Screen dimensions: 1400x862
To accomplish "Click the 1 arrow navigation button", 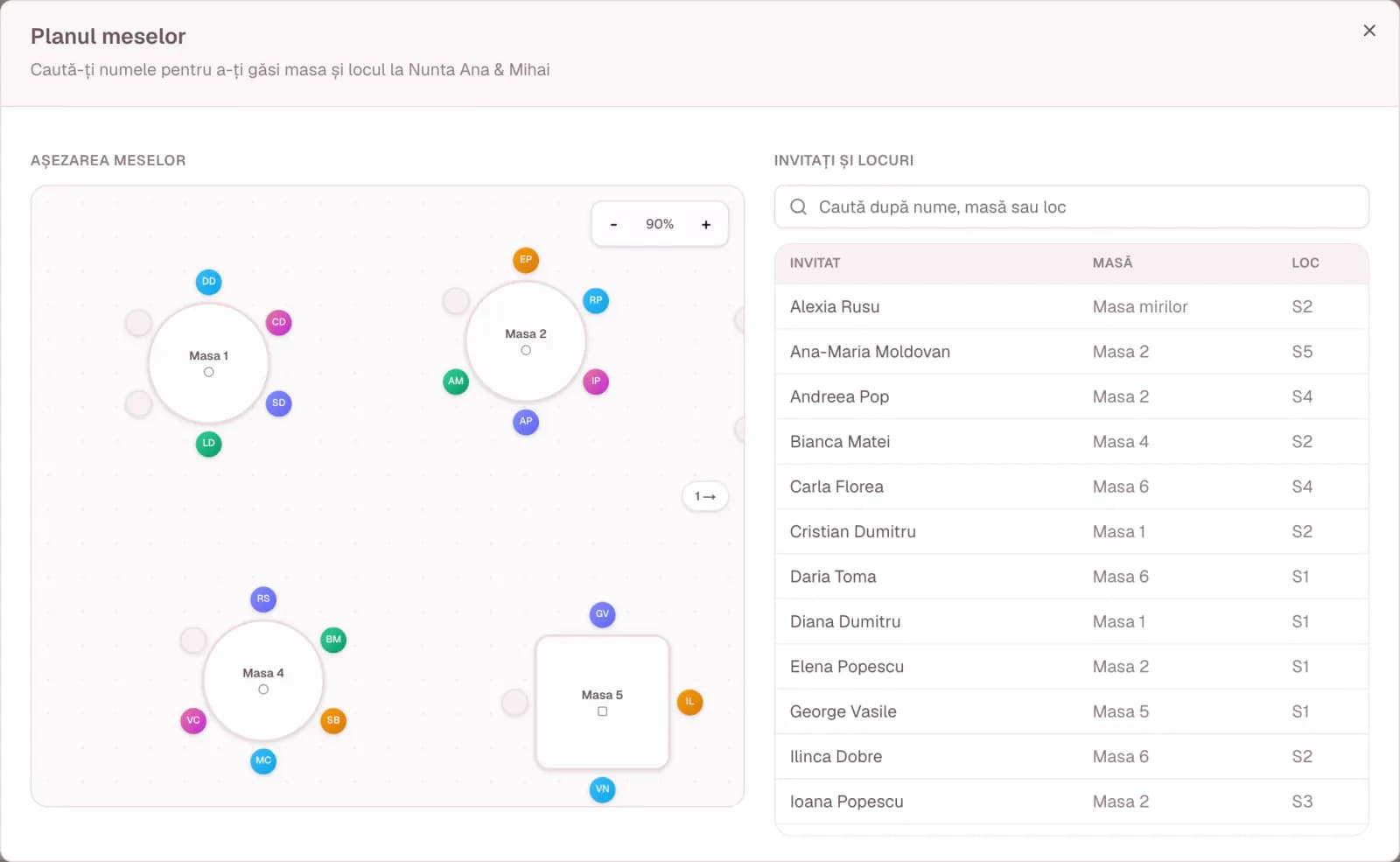I will tap(705, 497).
